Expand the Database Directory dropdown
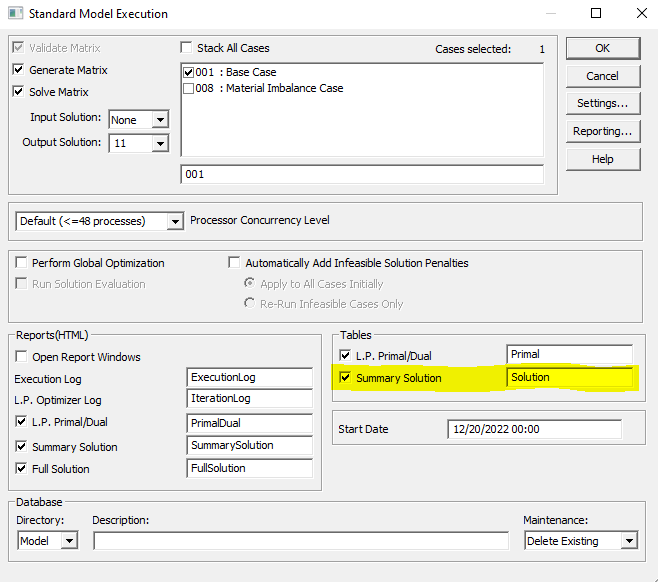 pos(69,541)
